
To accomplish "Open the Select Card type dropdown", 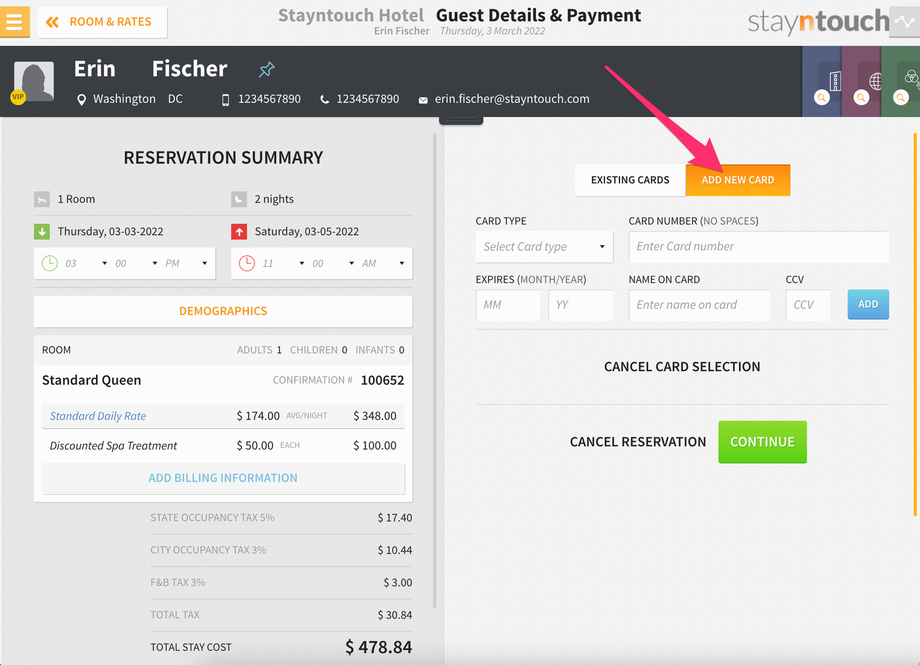I will click(544, 247).
